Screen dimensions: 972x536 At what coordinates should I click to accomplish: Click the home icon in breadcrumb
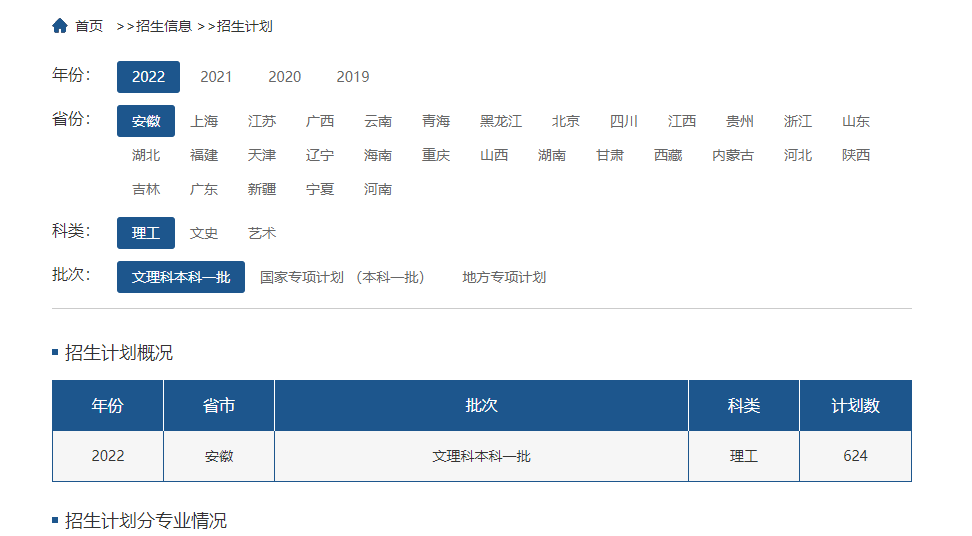coord(60,26)
